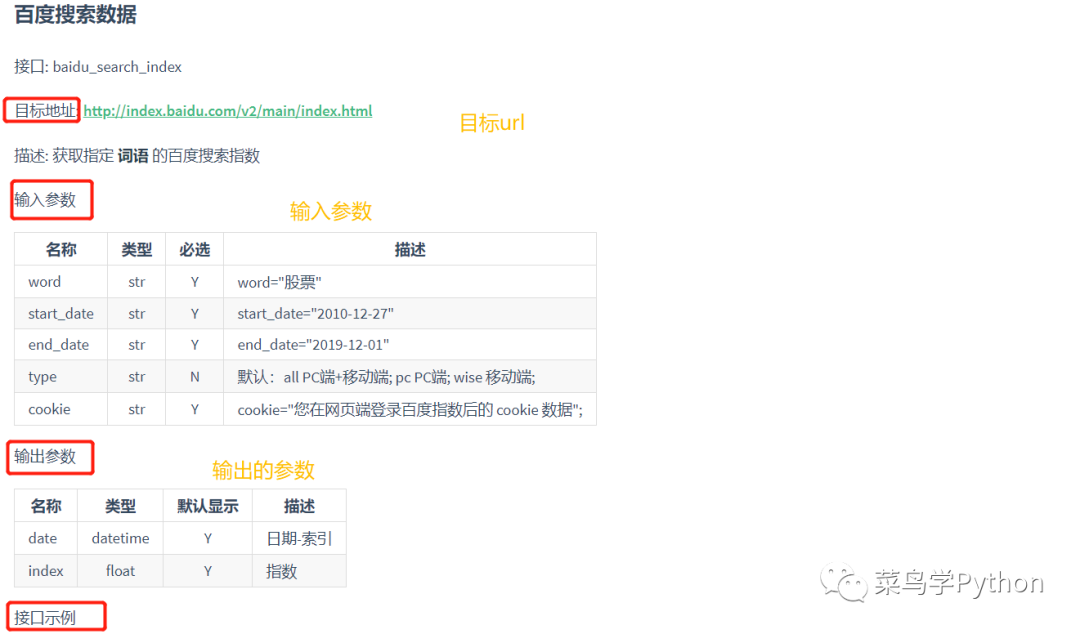Click the cookie description cell text
The width and height of the screenshot is (1080, 634).
[410, 409]
